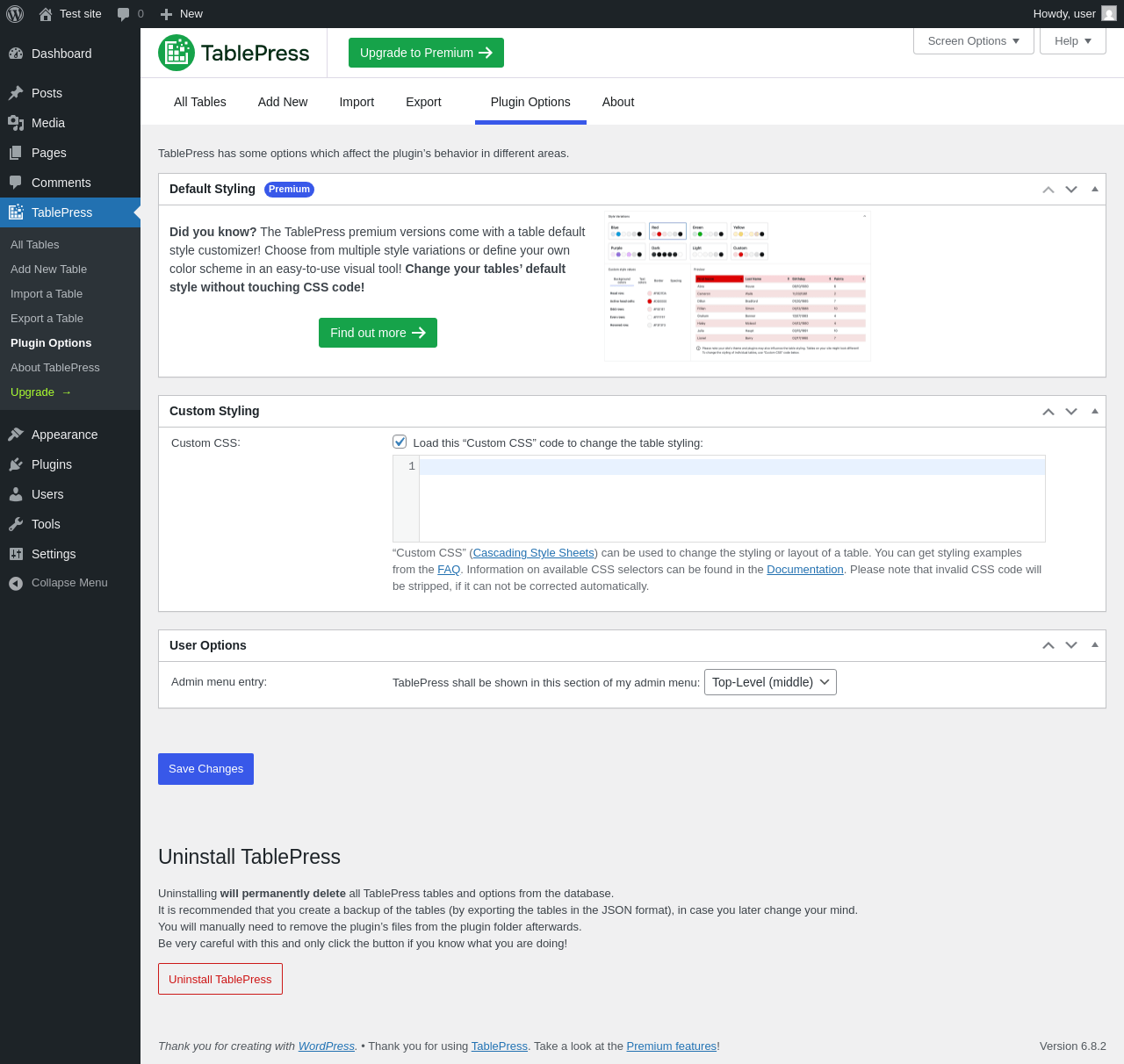
Task: Open the admin menu entry dropdown
Action: click(770, 682)
